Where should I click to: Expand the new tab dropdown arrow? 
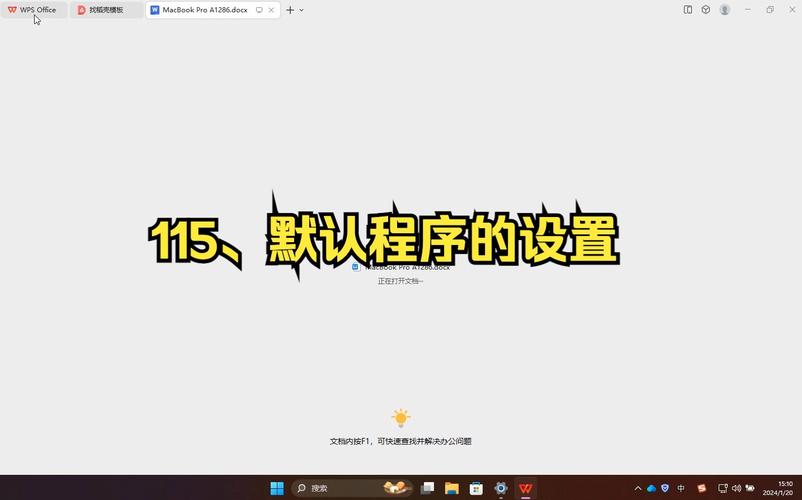coord(302,10)
